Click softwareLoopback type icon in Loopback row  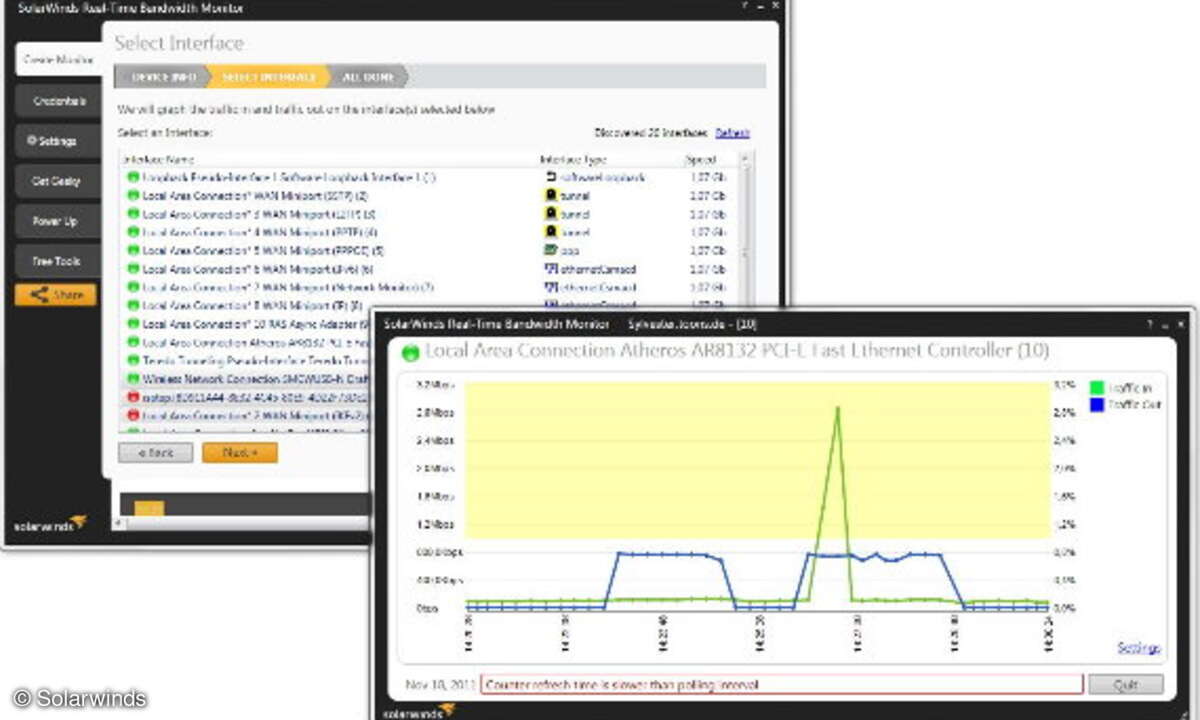[x=550, y=177]
